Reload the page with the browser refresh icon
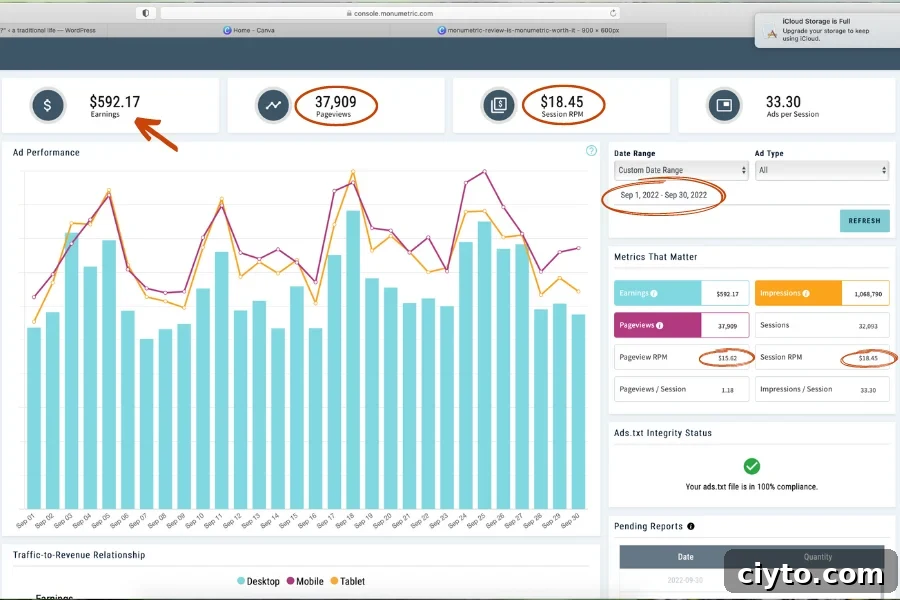The width and height of the screenshot is (900, 600). tap(613, 13)
